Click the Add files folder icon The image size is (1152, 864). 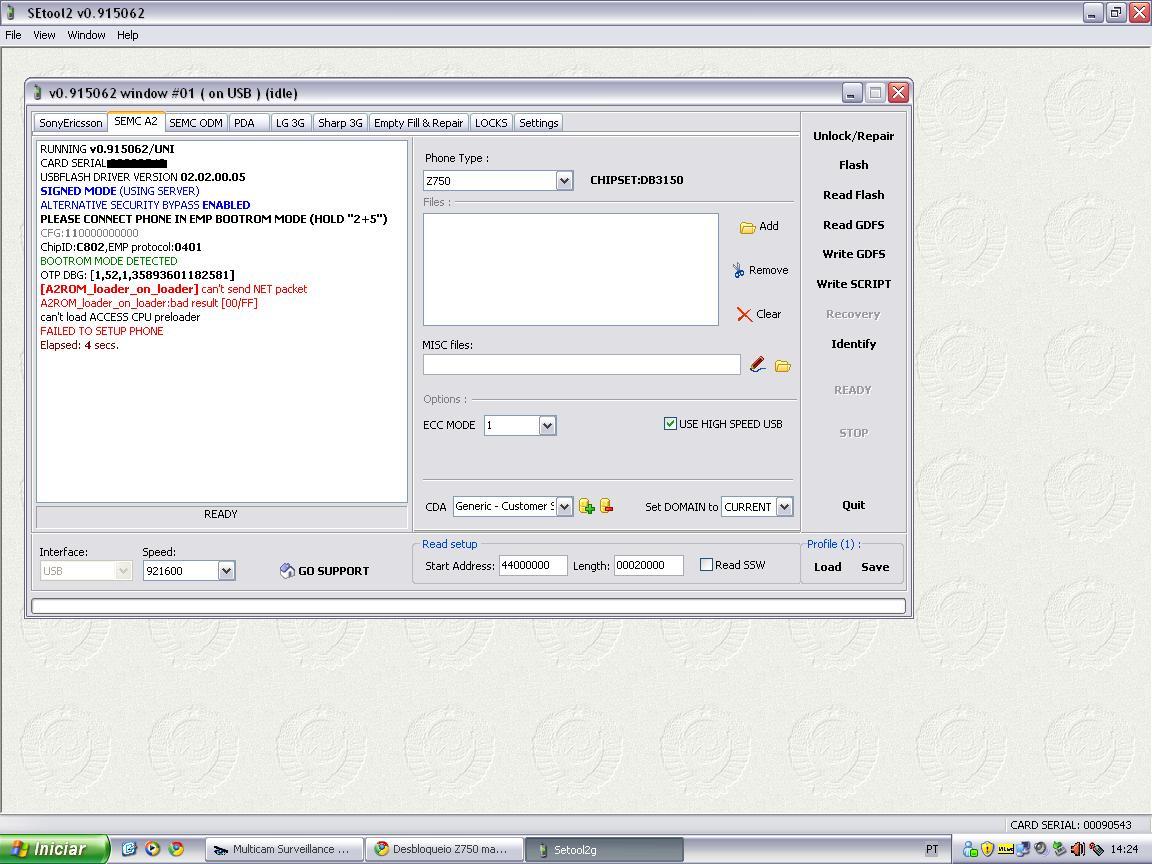[x=747, y=227]
